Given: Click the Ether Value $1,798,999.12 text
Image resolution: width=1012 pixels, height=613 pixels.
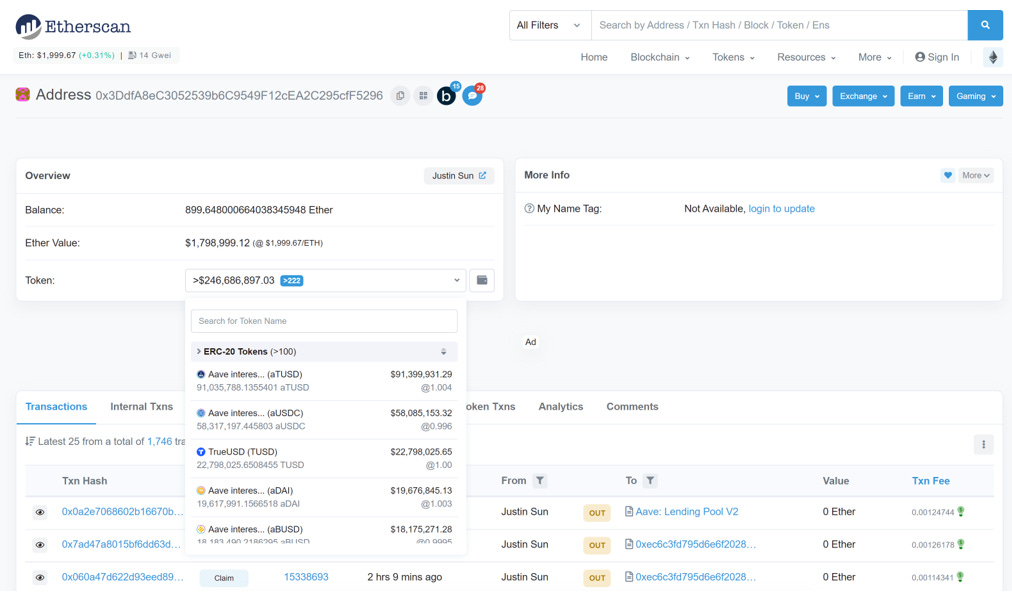Looking at the screenshot, I should pos(217,243).
